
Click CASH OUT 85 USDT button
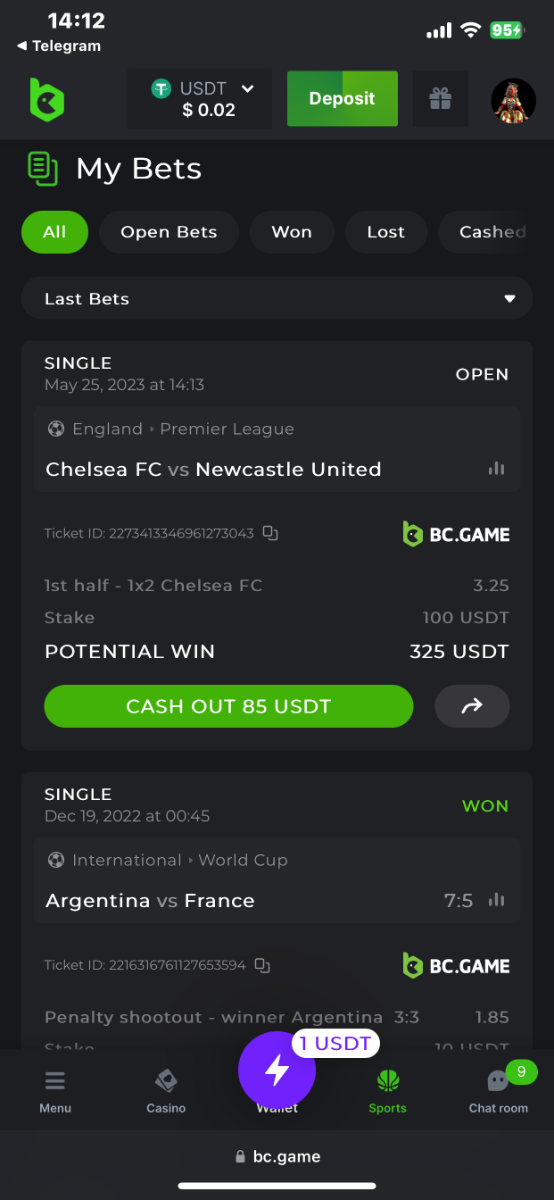[228, 706]
